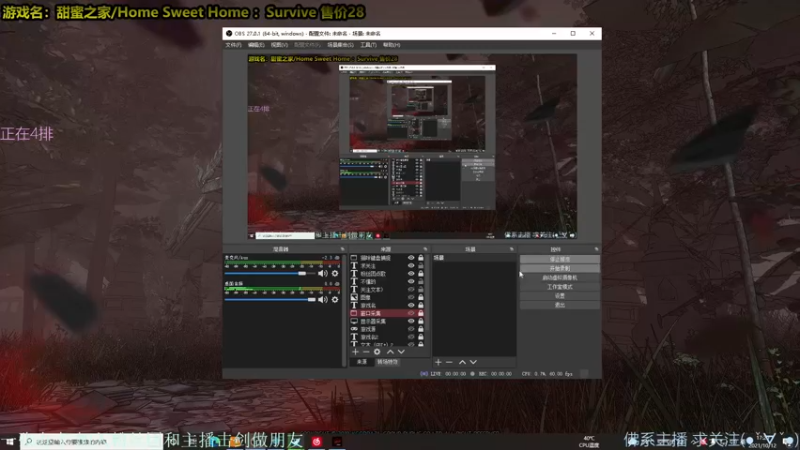Click 开始录制 start recording button
This screenshot has width=800, height=450.
(560, 268)
